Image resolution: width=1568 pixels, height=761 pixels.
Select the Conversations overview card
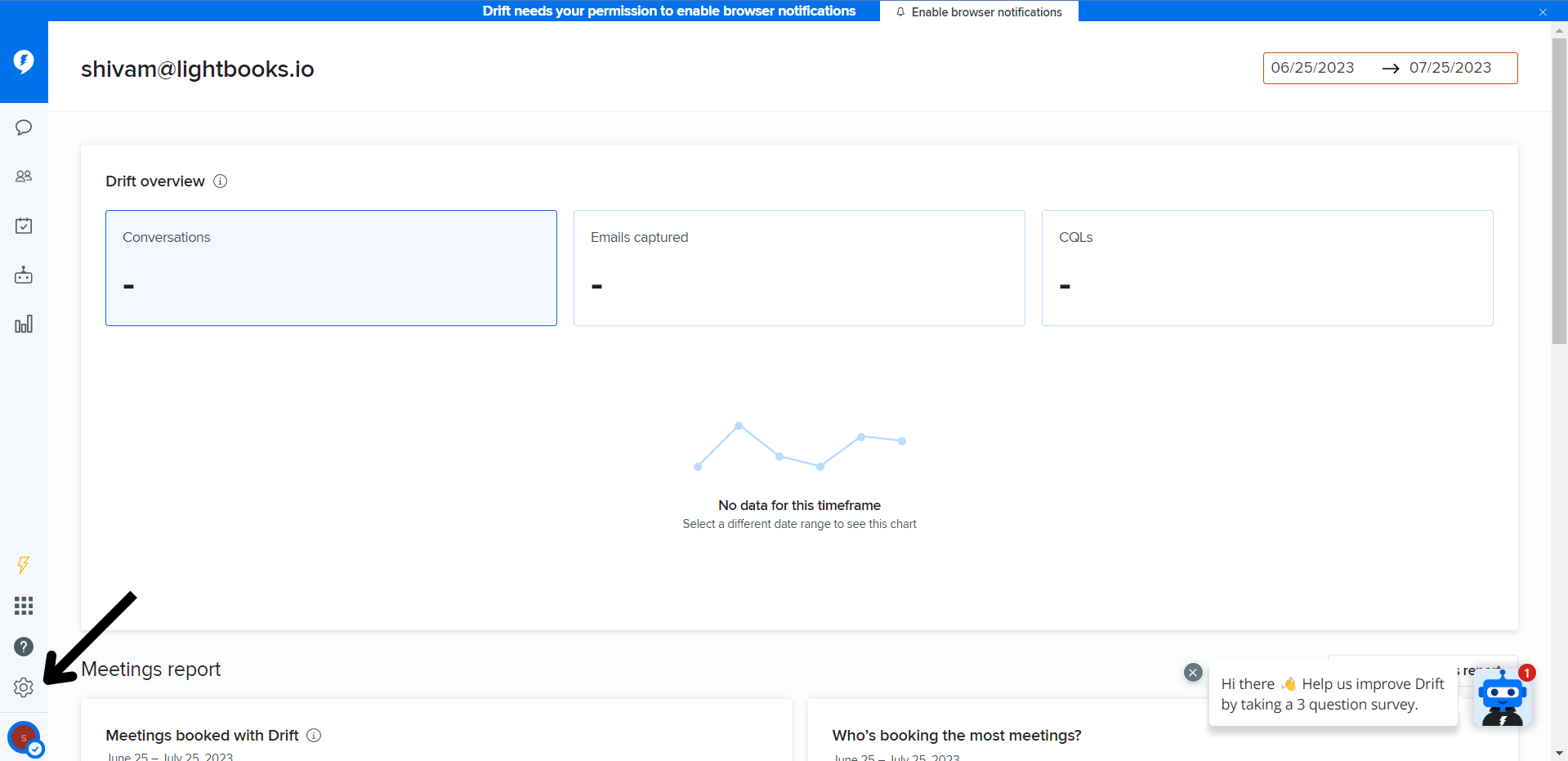(x=331, y=268)
